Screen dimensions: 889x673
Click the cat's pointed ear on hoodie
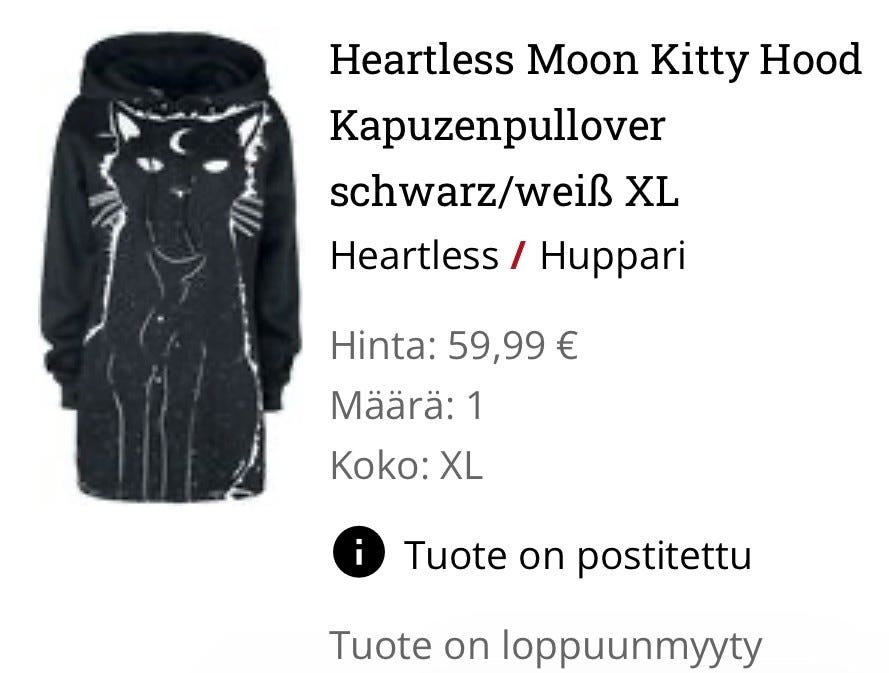coord(126,121)
